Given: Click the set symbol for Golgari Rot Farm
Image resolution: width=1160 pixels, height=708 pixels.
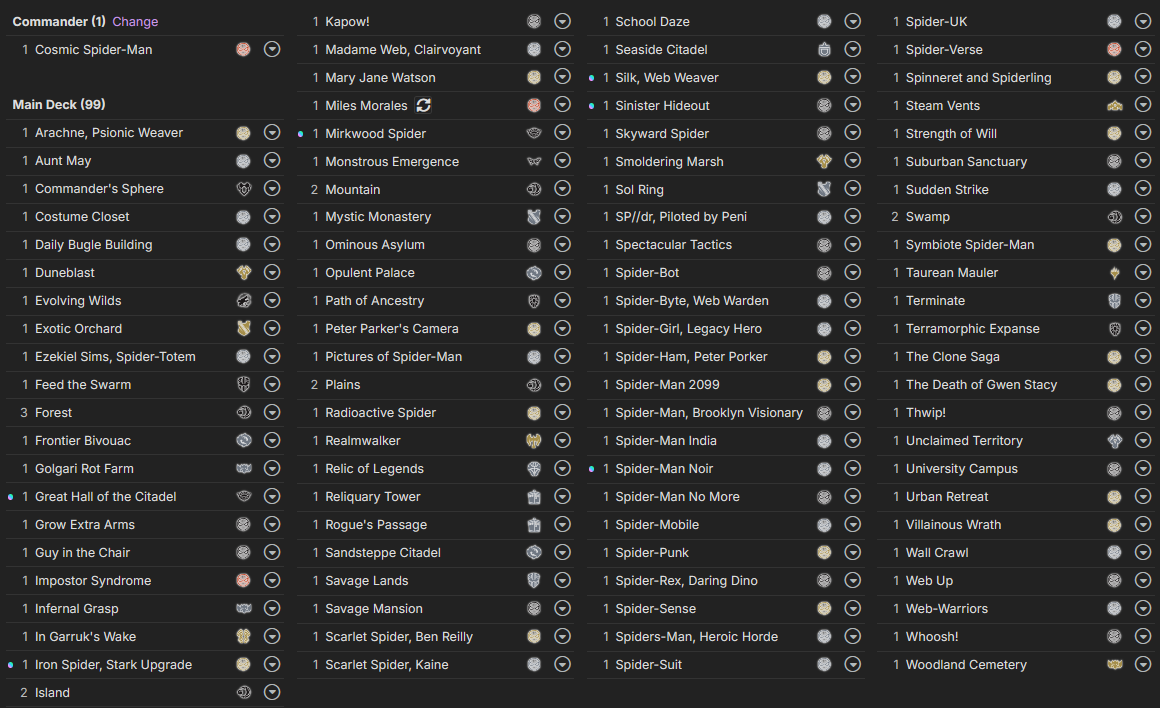Looking at the screenshot, I should point(243,468).
